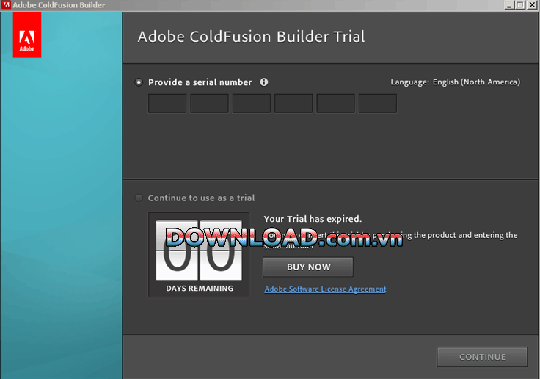Select 'Continue to use as a trial' option
The width and height of the screenshot is (540, 379).
point(138,198)
